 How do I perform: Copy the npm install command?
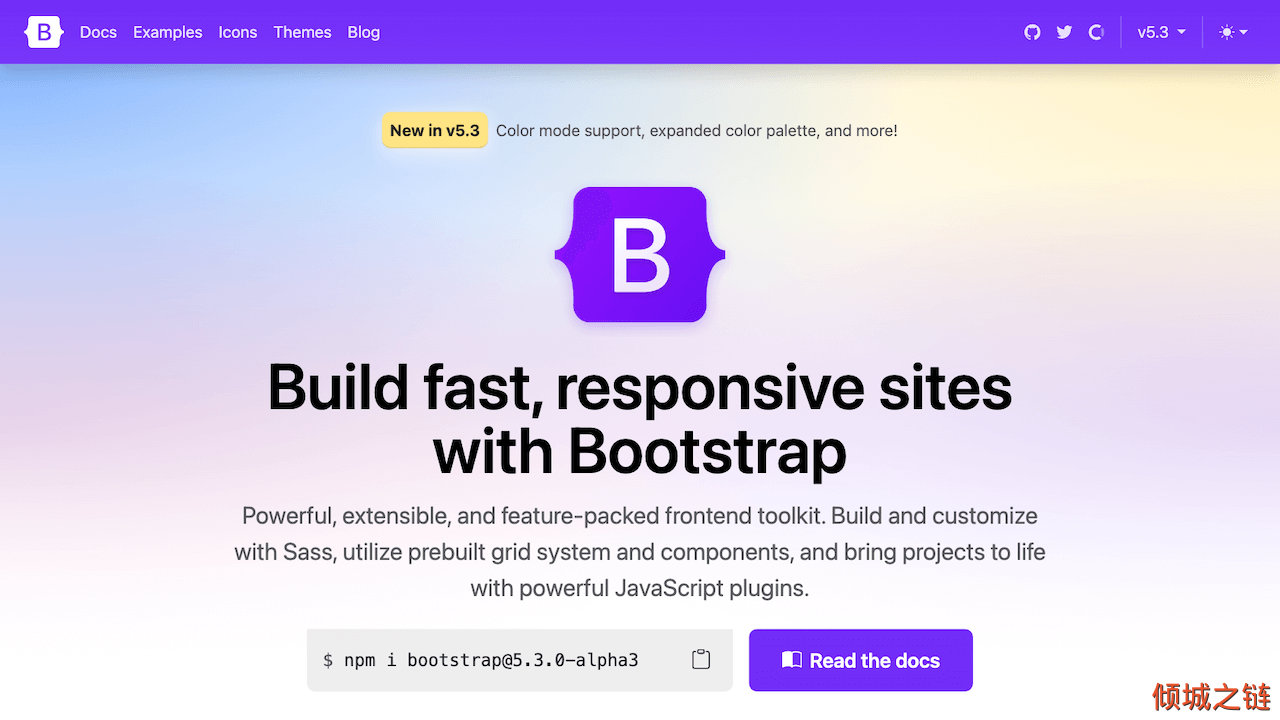[x=701, y=660]
